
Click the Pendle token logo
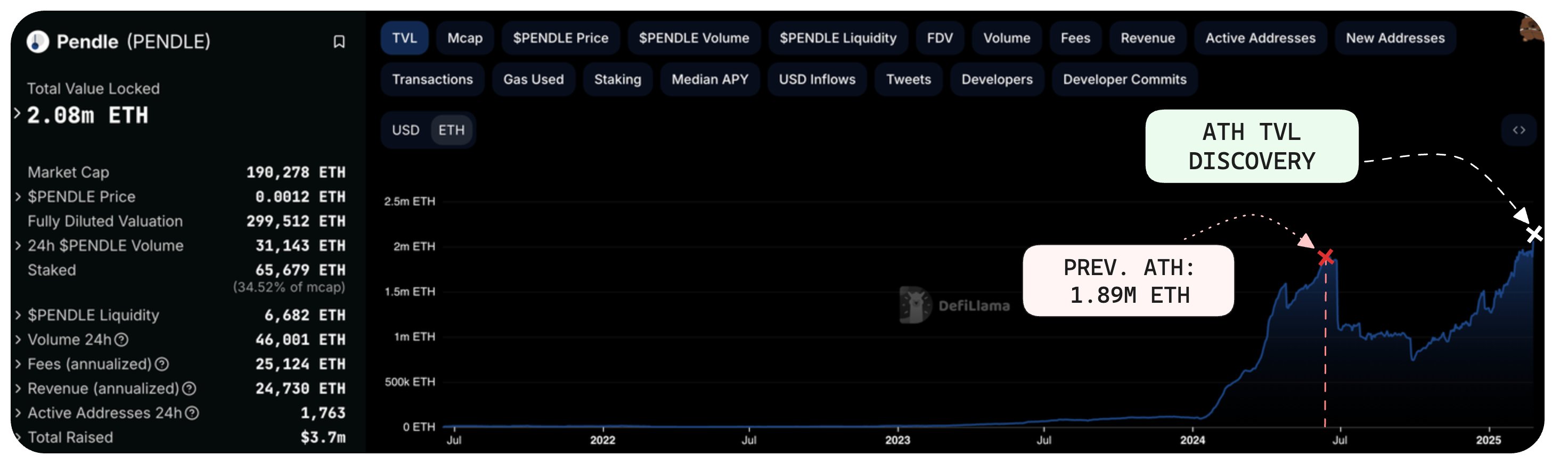38,42
